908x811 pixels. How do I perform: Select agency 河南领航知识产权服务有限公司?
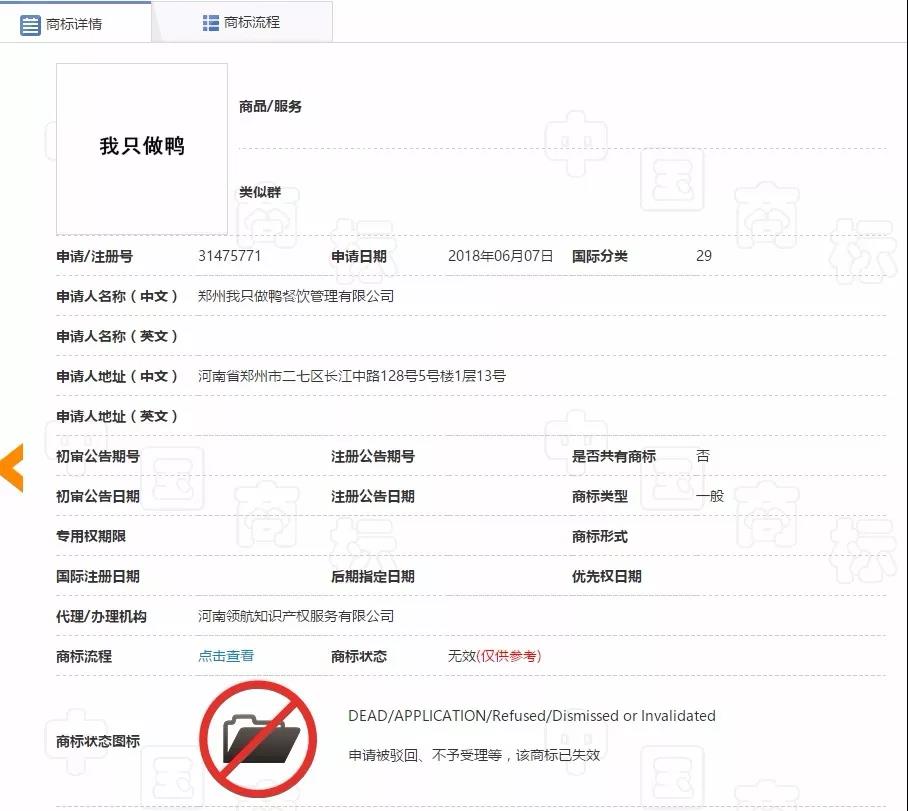tap(296, 616)
